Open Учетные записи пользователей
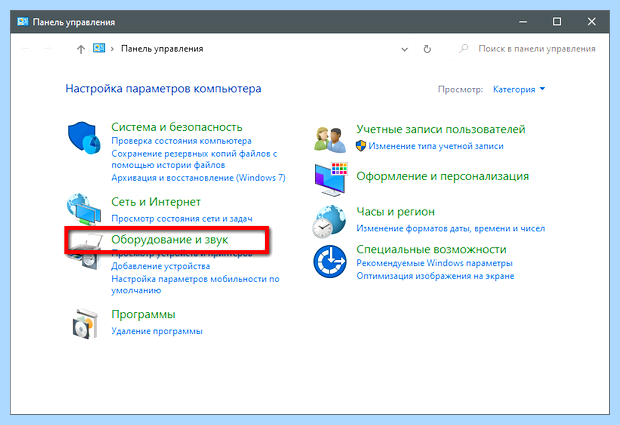Screen dimensions: 620x425 click(x=441, y=129)
